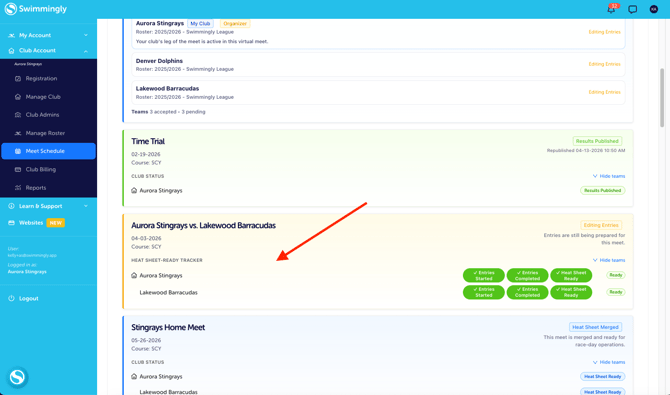Click the Heat Sheet Merged badge
Viewport: 670px width, 395px height.
pyautogui.click(x=595, y=327)
